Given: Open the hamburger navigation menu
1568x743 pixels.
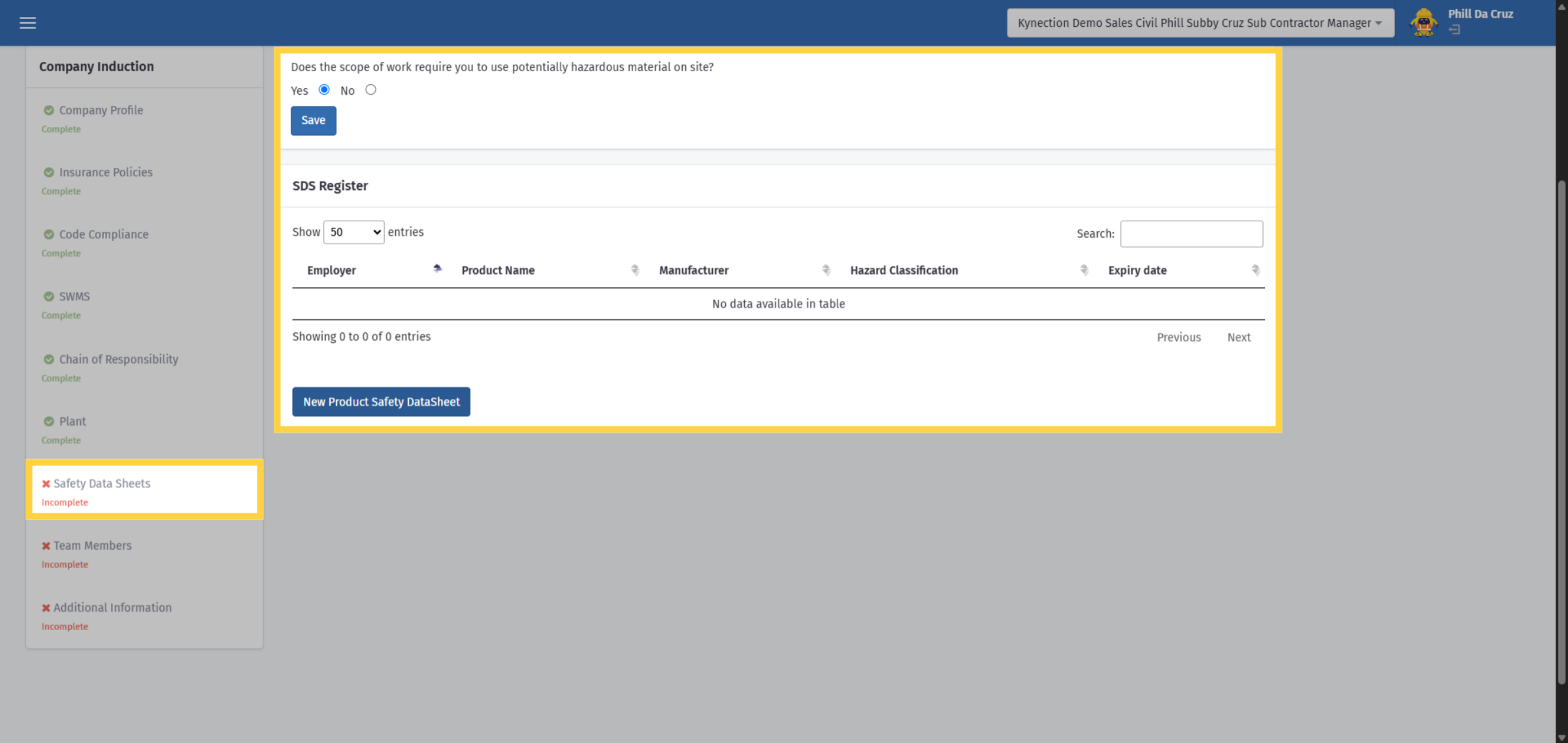Looking at the screenshot, I should coord(27,23).
